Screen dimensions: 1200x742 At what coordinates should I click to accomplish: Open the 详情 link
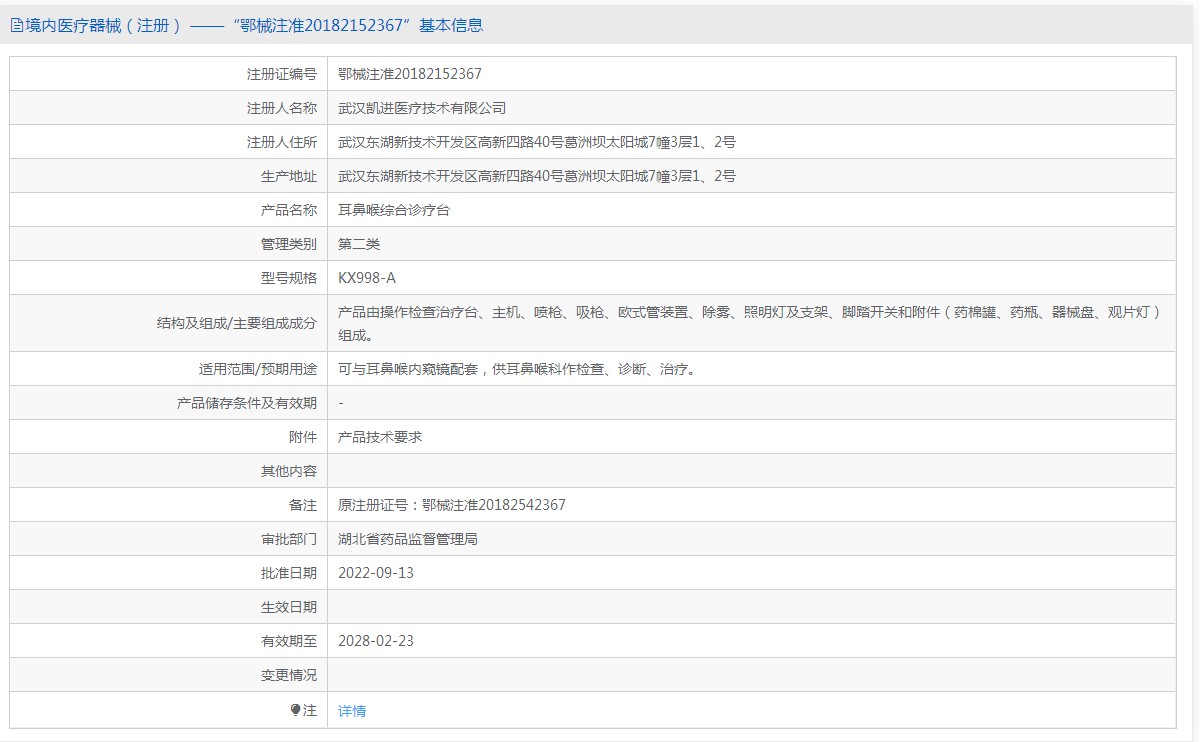352,711
